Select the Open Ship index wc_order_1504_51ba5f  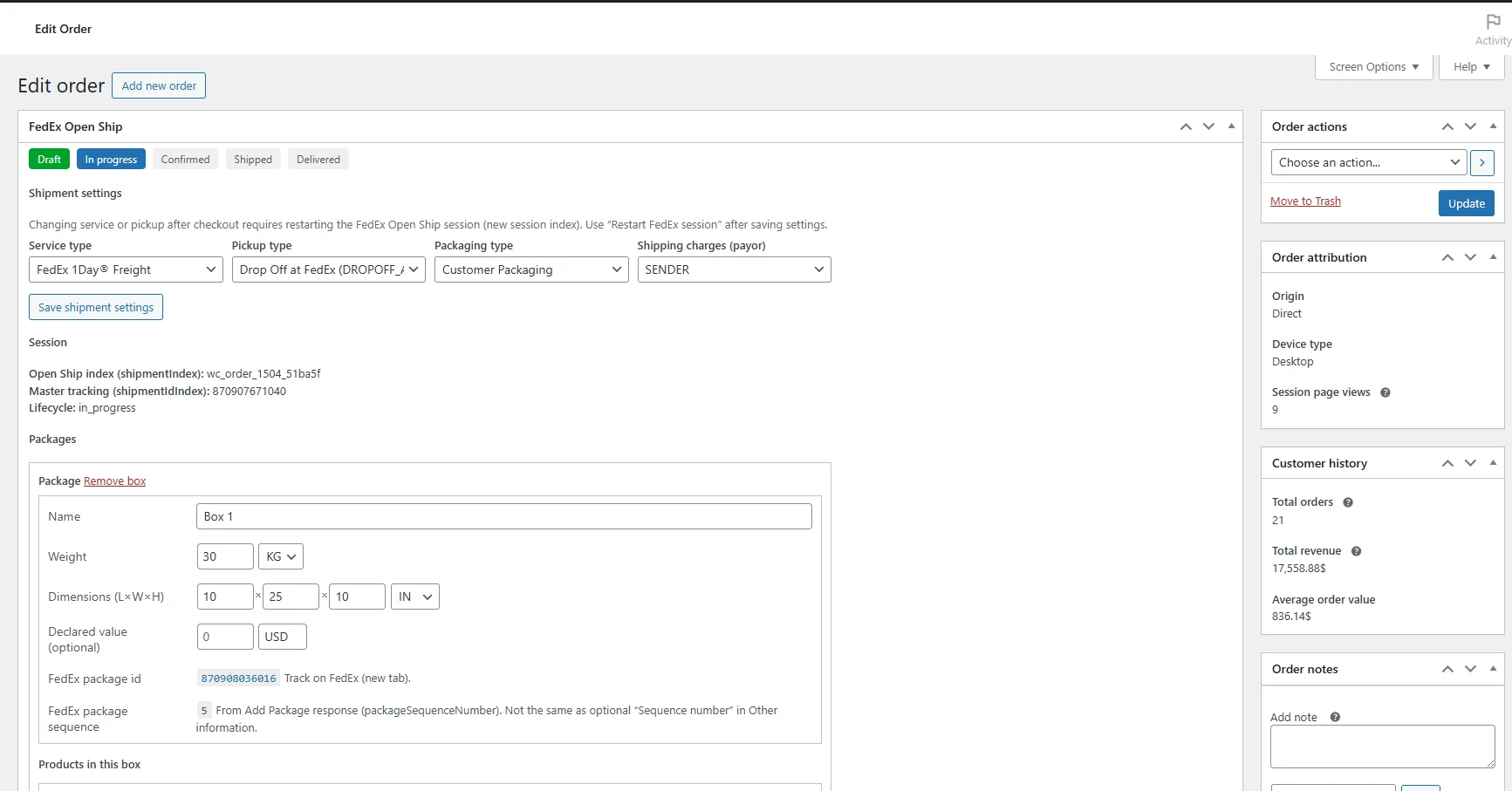[263, 374]
